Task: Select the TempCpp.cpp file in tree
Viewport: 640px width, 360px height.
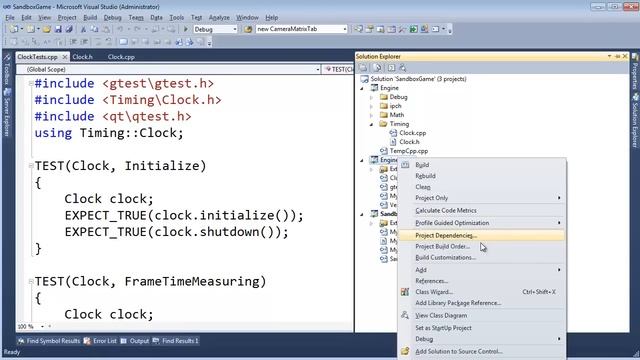Action: [409, 151]
